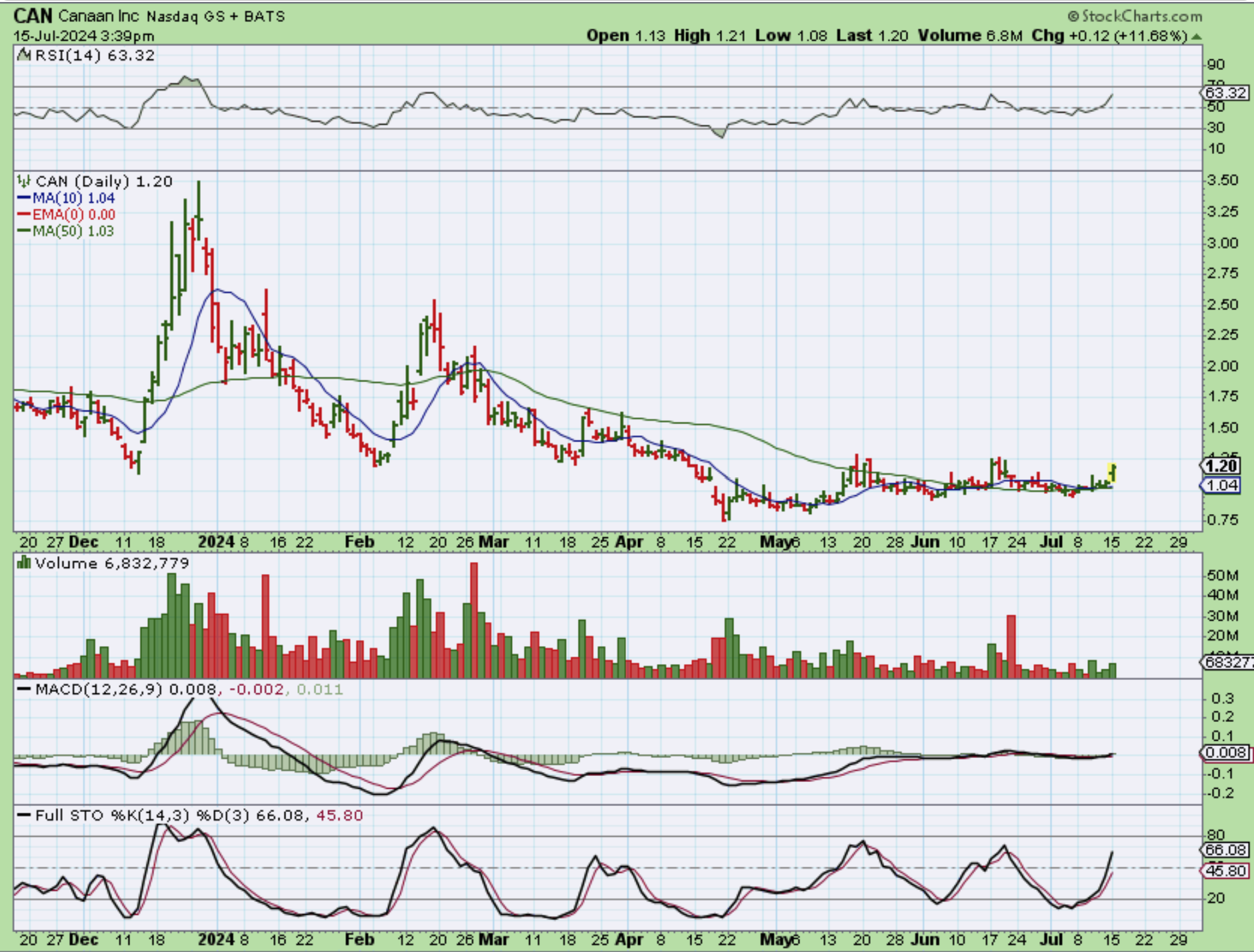Click the Jul date label under price panel
This screenshot has height=952, width=1254.
pyautogui.click(x=1051, y=542)
